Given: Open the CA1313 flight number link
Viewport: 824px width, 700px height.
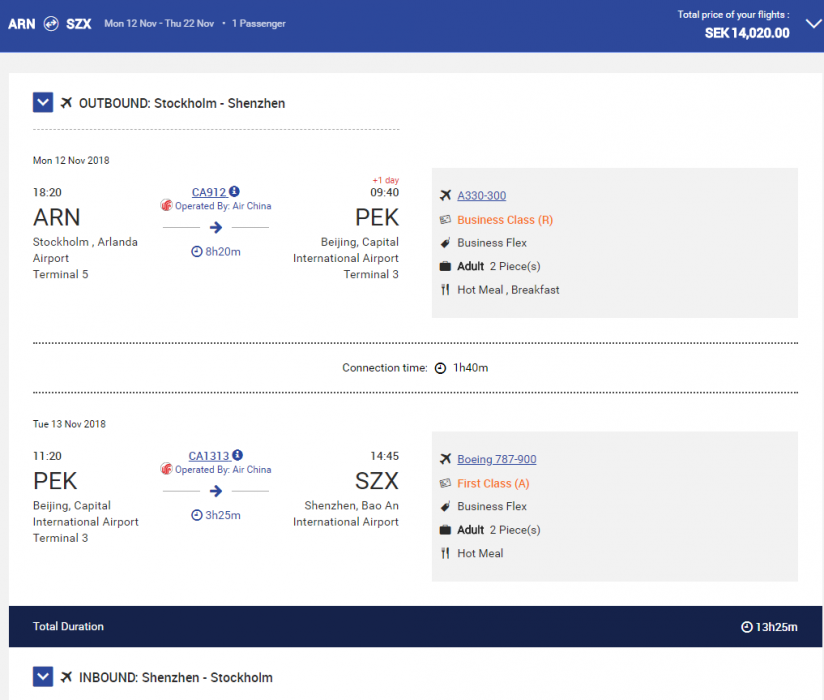Looking at the screenshot, I should point(209,456).
